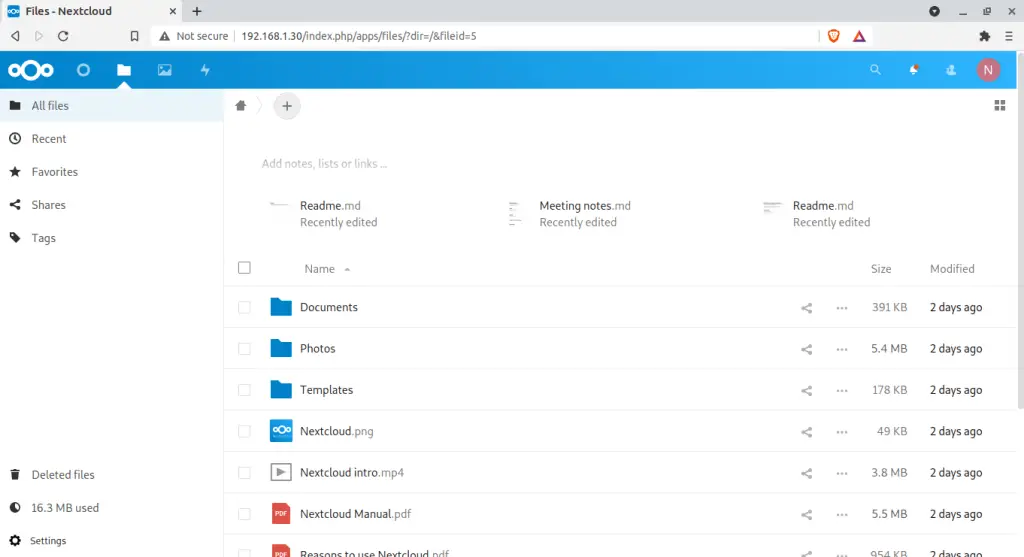1024x557 pixels.
Task: Open the Documents folder
Action: [328, 307]
